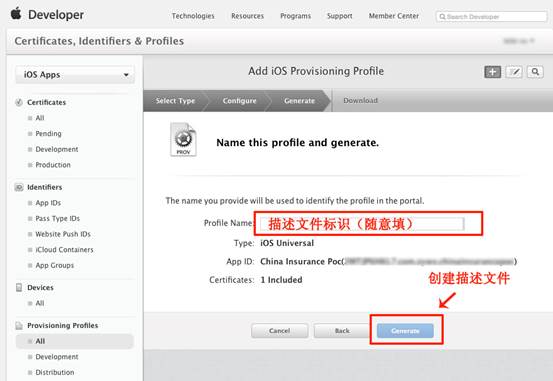Click the Generate button
The width and height of the screenshot is (553, 381).
(x=405, y=331)
